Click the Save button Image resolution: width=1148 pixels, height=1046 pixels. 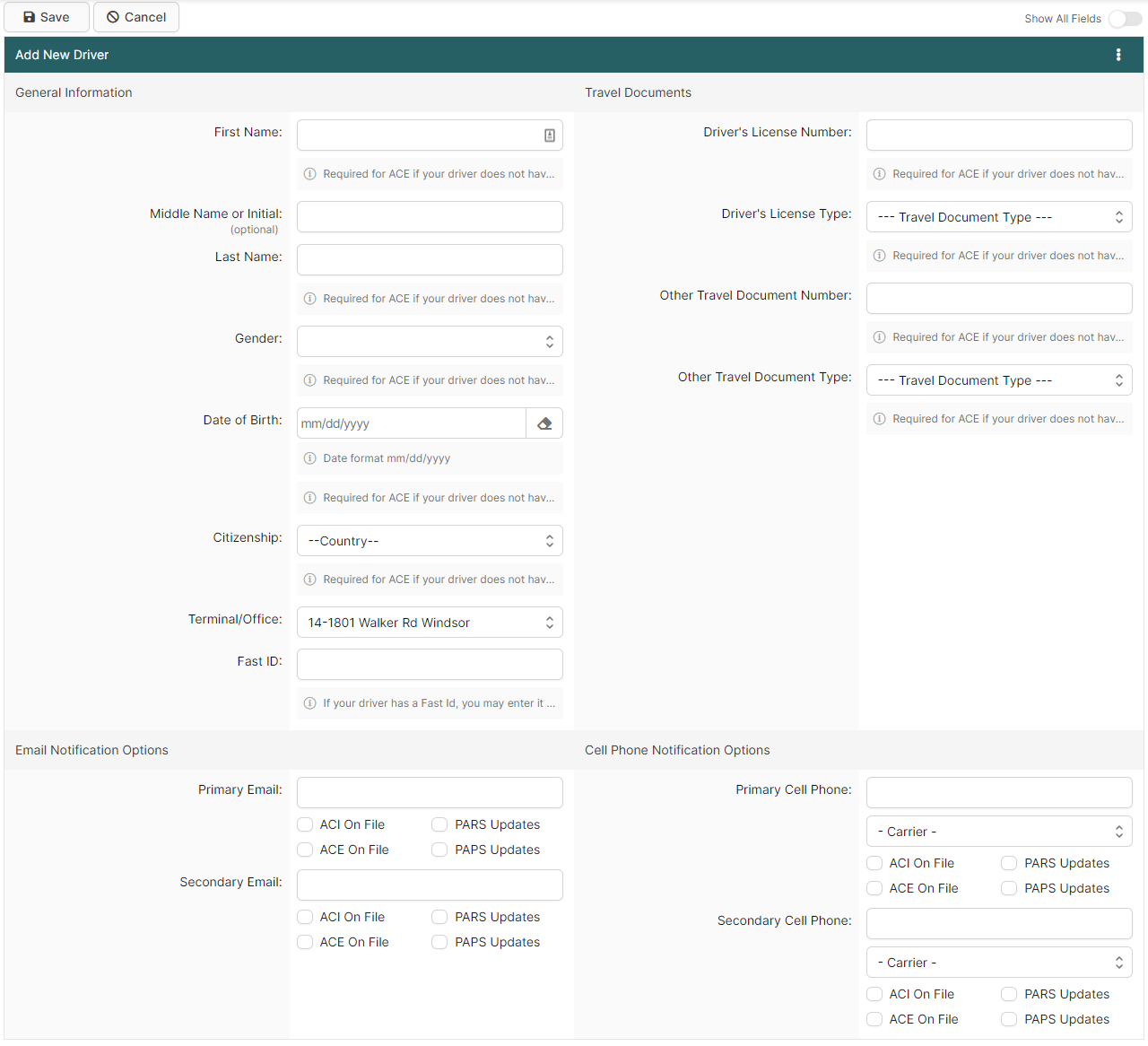point(47,17)
